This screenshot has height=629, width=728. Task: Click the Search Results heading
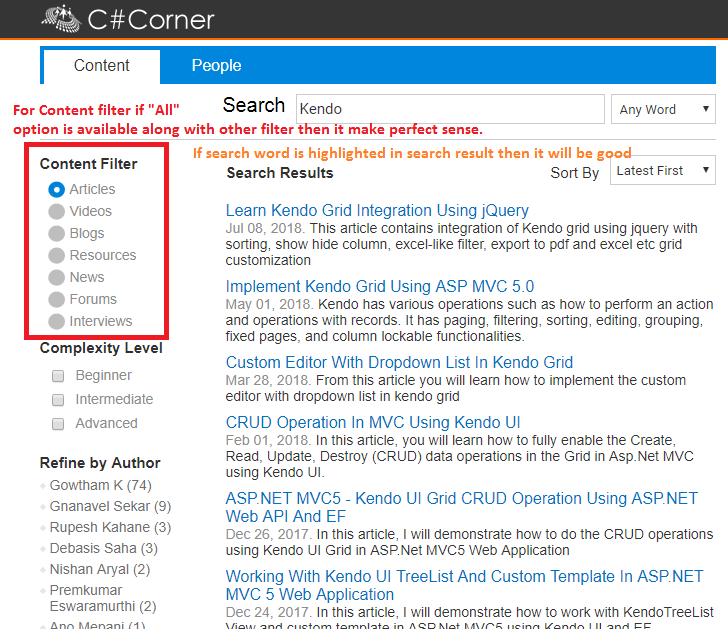click(x=280, y=173)
